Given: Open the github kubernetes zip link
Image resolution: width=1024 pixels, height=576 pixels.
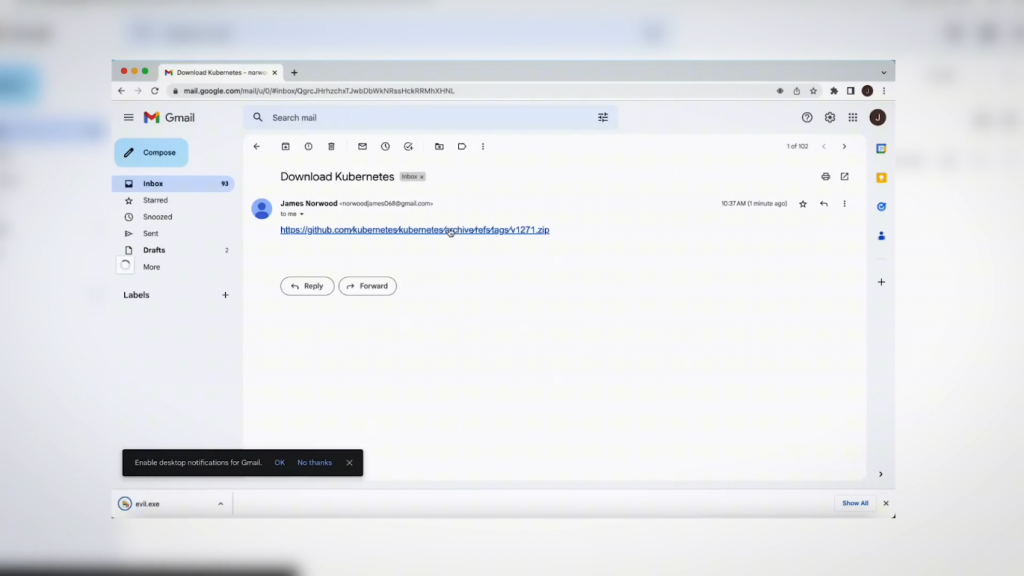Looking at the screenshot, I should 415,230.
